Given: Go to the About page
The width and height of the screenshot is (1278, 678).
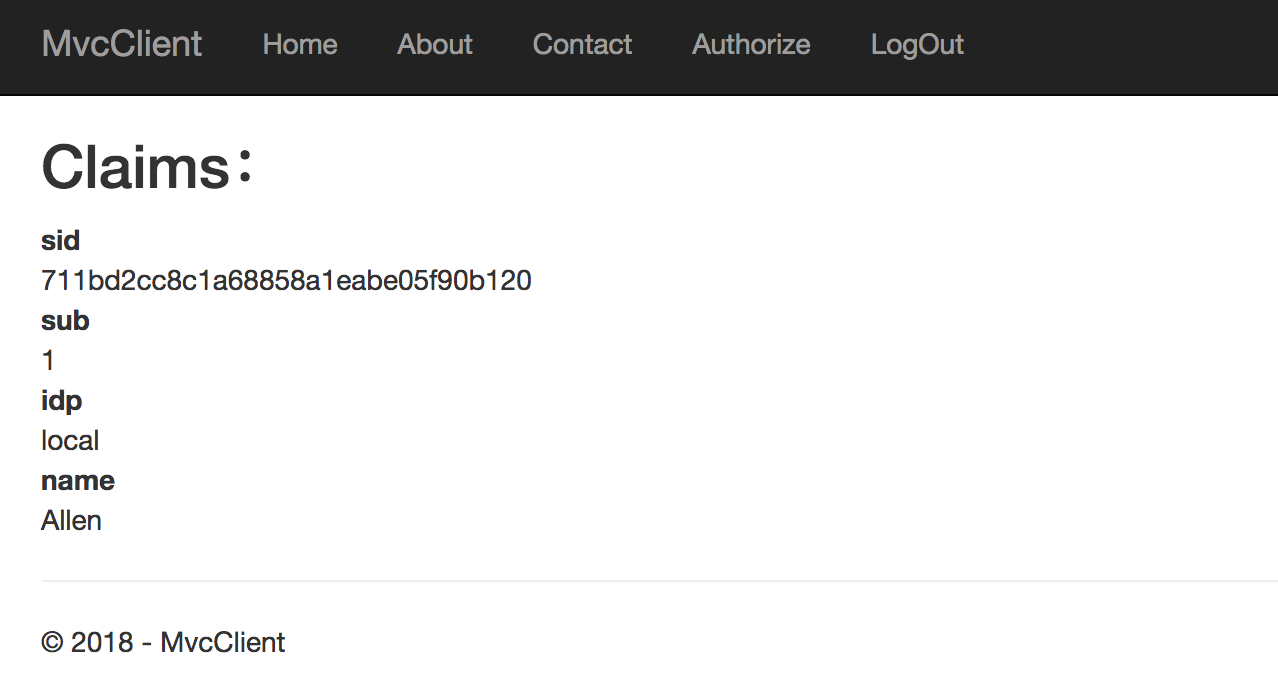Looking at the screenshot, I should click(x=435, y=45).
